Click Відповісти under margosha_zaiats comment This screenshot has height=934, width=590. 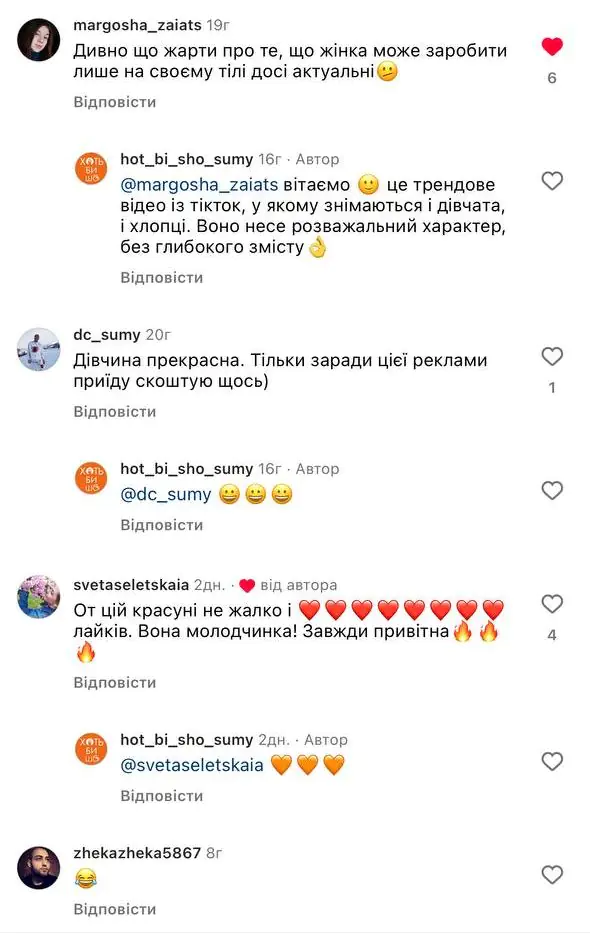(115, 102)
